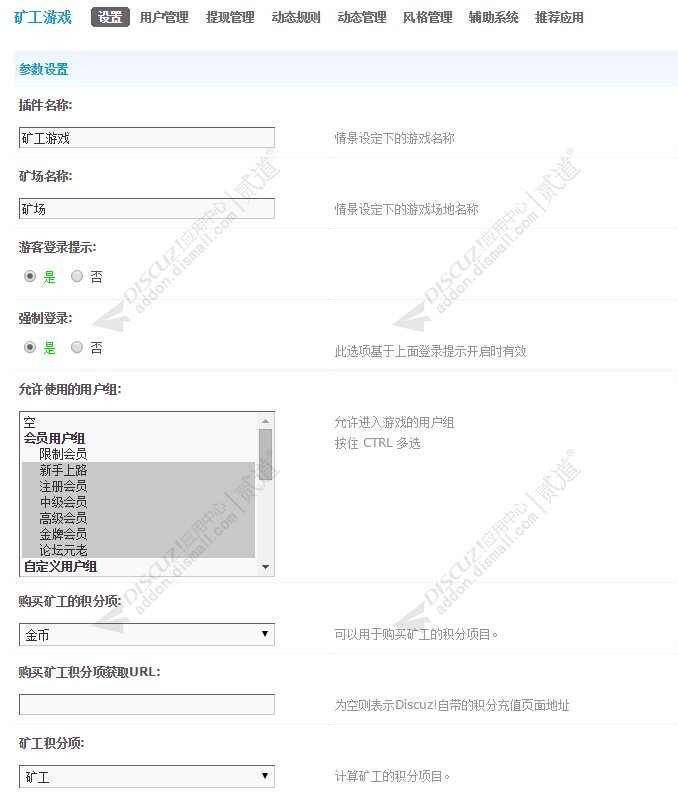Focus the 插件名称 input field
This screenshot has height=792, width=678.
pos(147,138)
